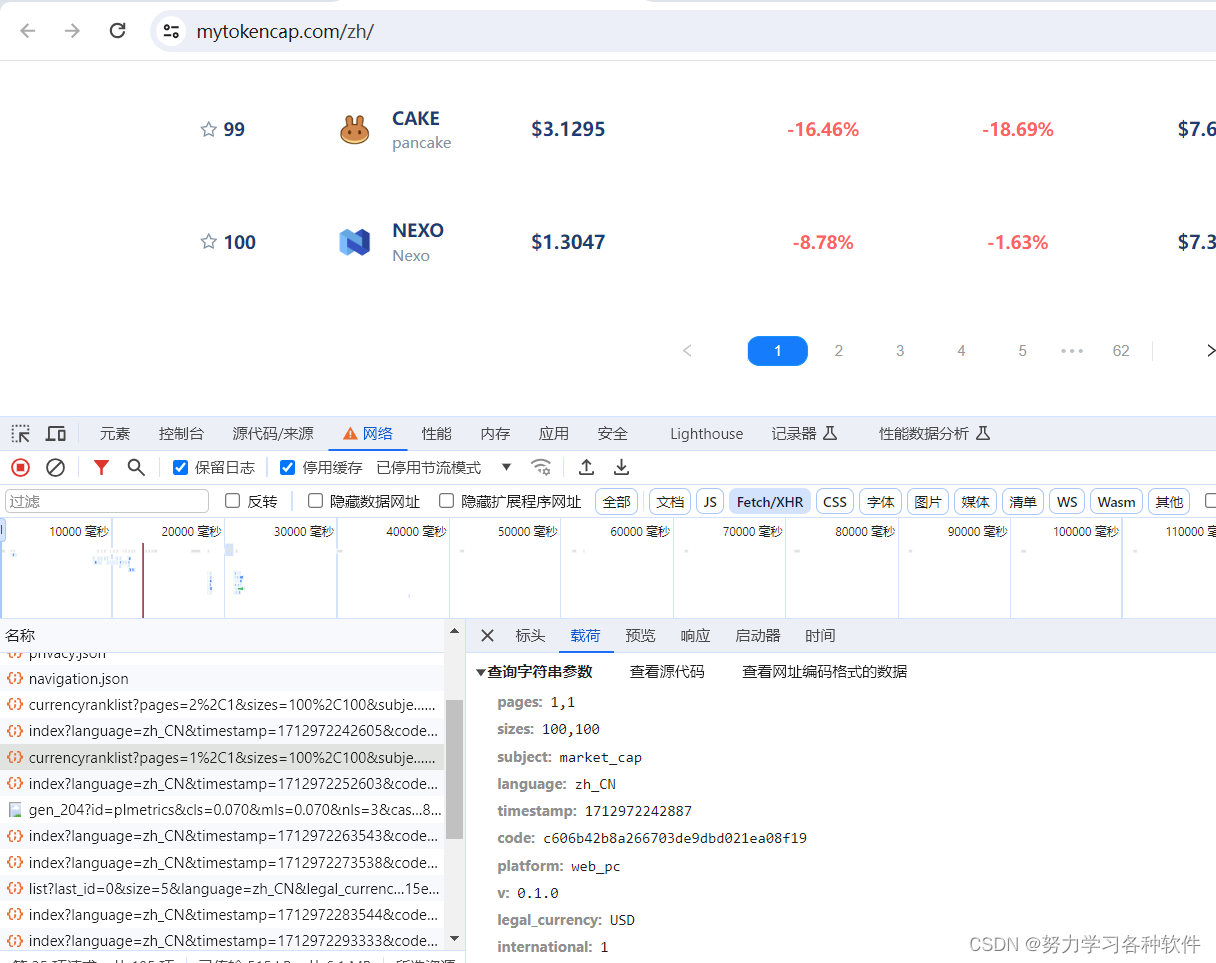Open the 安全 DevTools tab
Image resolution: width=1216 pixels, height=963 pixels.
[x=613, y=434]
